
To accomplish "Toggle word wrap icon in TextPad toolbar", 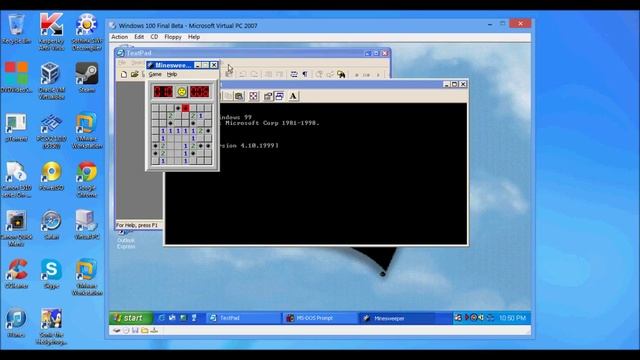I will point(294,74).
